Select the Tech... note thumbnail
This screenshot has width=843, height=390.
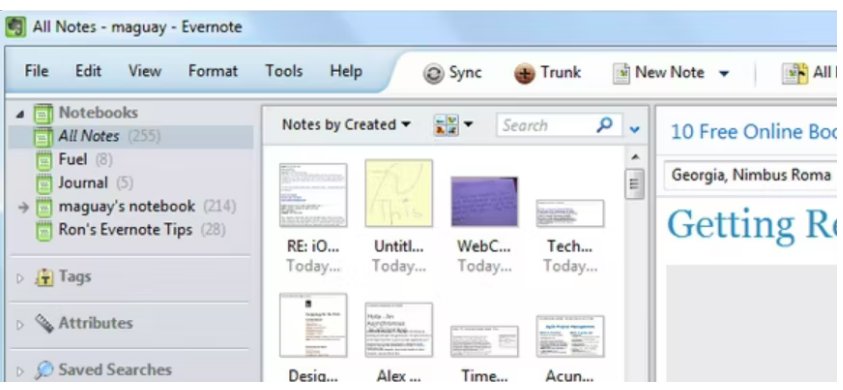[x=570, y=213]
